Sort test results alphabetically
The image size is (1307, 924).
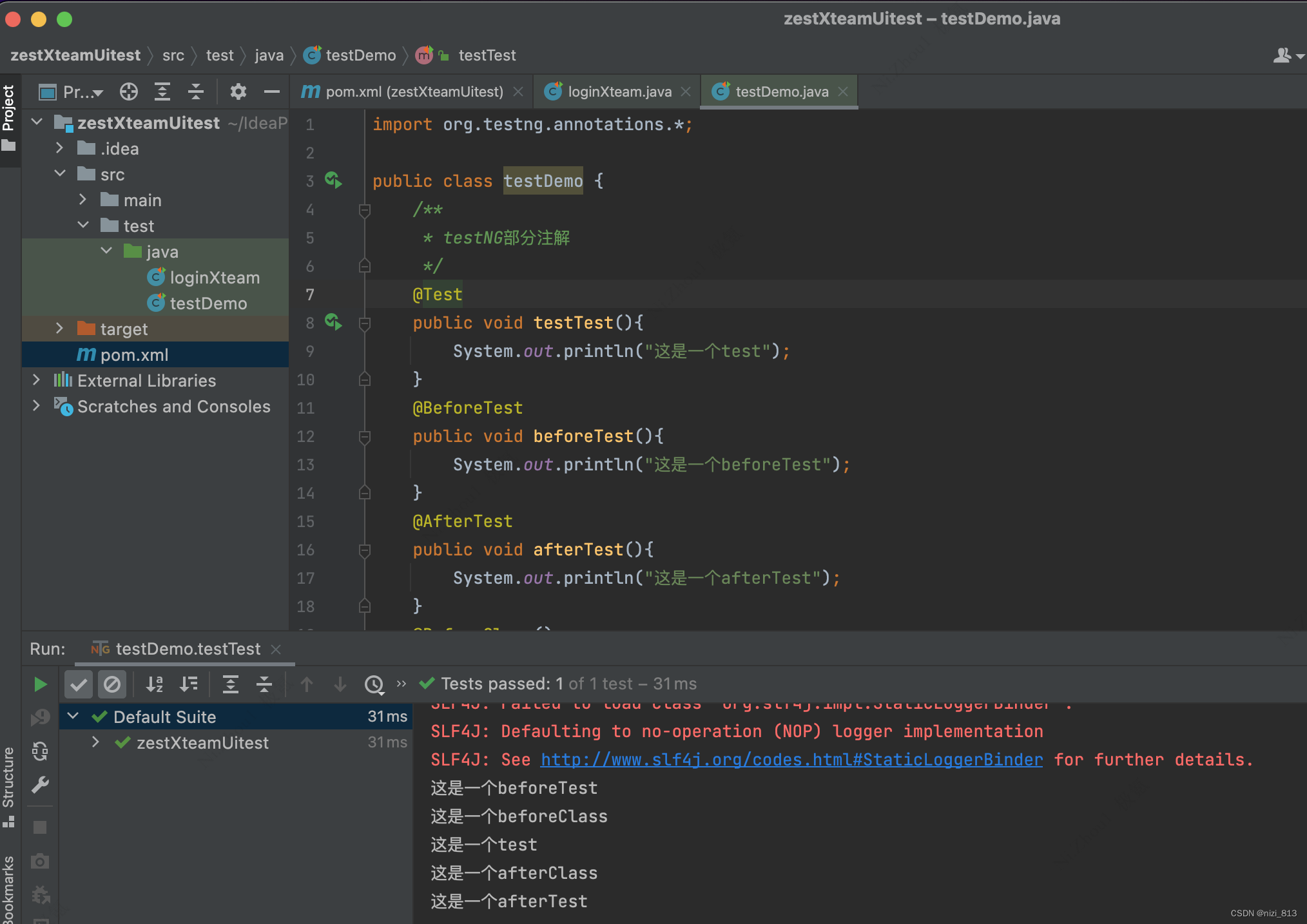pos(155,684)
